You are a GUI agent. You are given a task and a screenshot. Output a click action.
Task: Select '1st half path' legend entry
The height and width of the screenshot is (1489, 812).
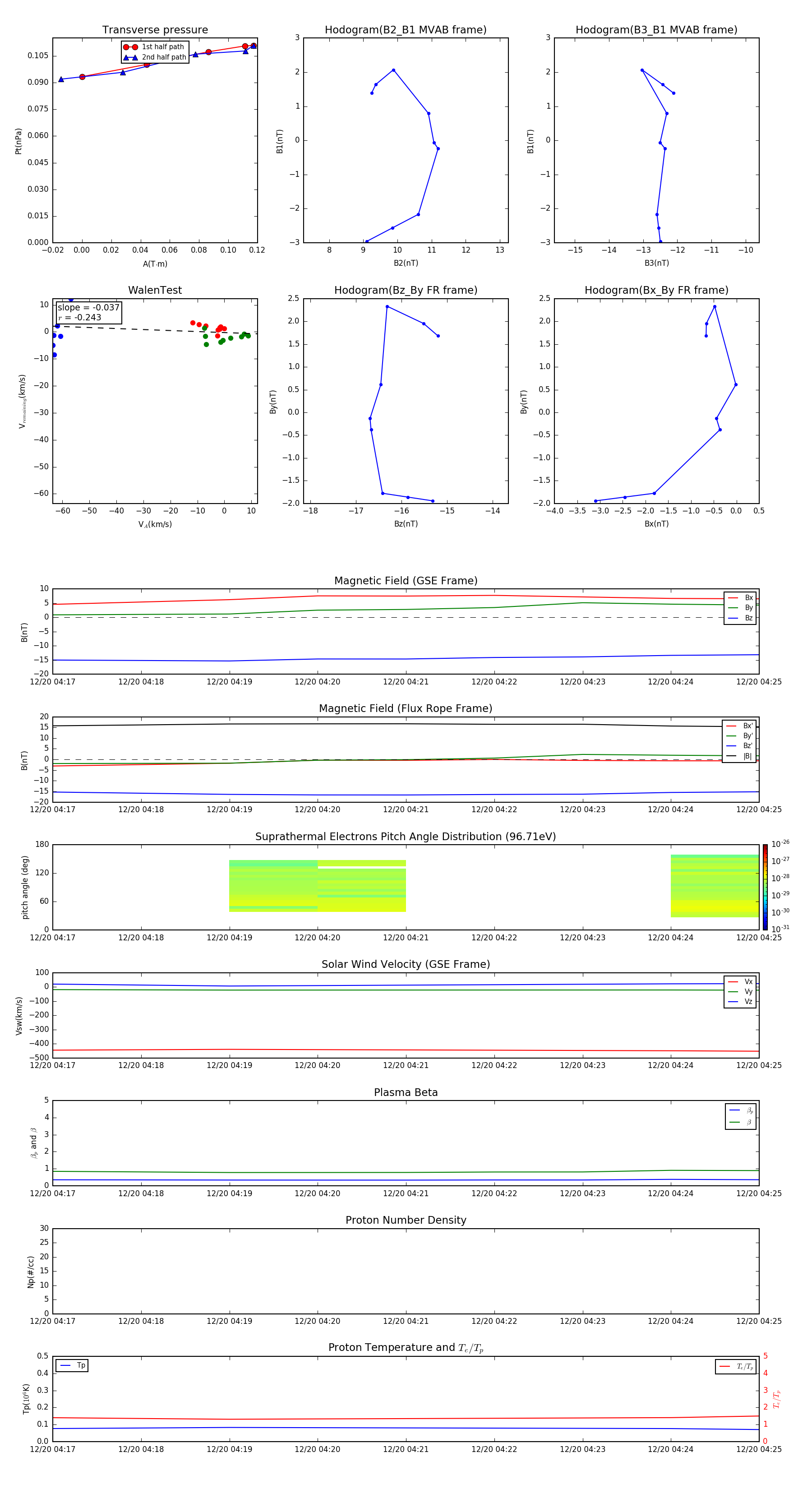(x=154, y=47)
